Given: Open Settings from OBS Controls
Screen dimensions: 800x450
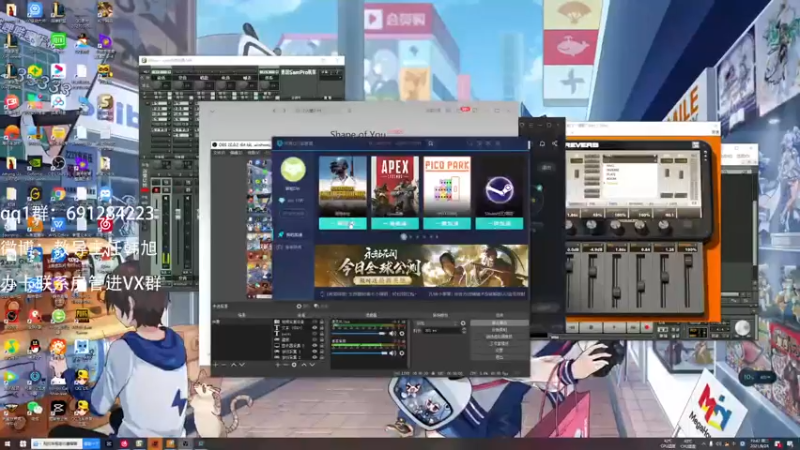Looking at the screenshot, I should (500, 350).
